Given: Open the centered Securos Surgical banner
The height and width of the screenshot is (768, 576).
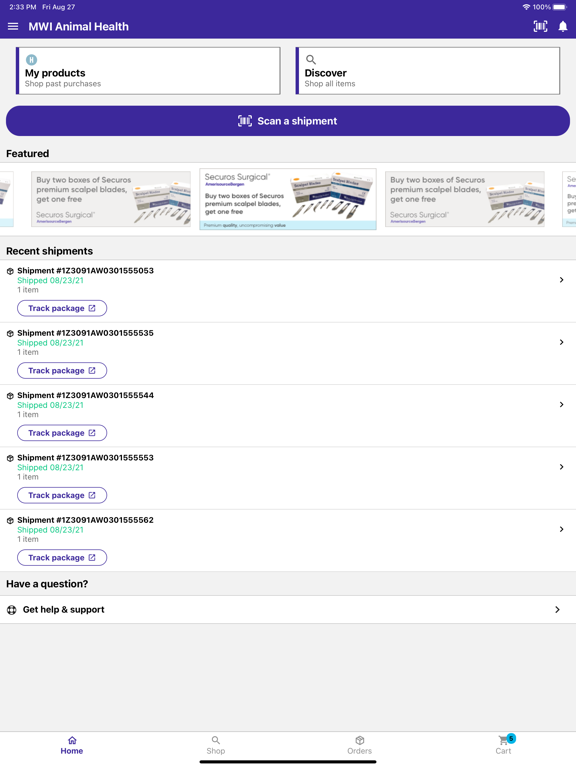Looking at the screenshot, I should tap(288, 199).
